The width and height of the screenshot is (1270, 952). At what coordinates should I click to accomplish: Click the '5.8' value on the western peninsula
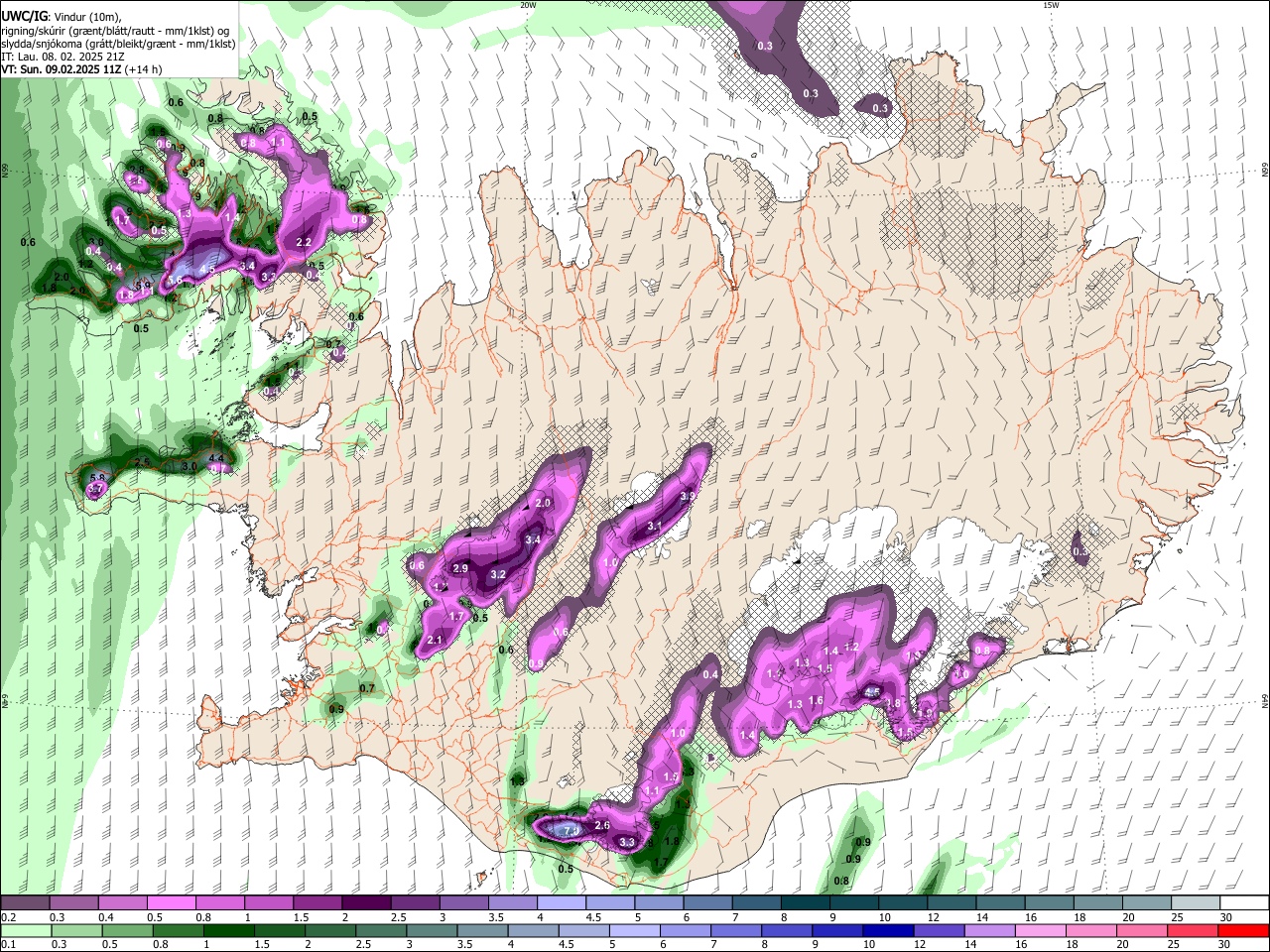[97, 478]
